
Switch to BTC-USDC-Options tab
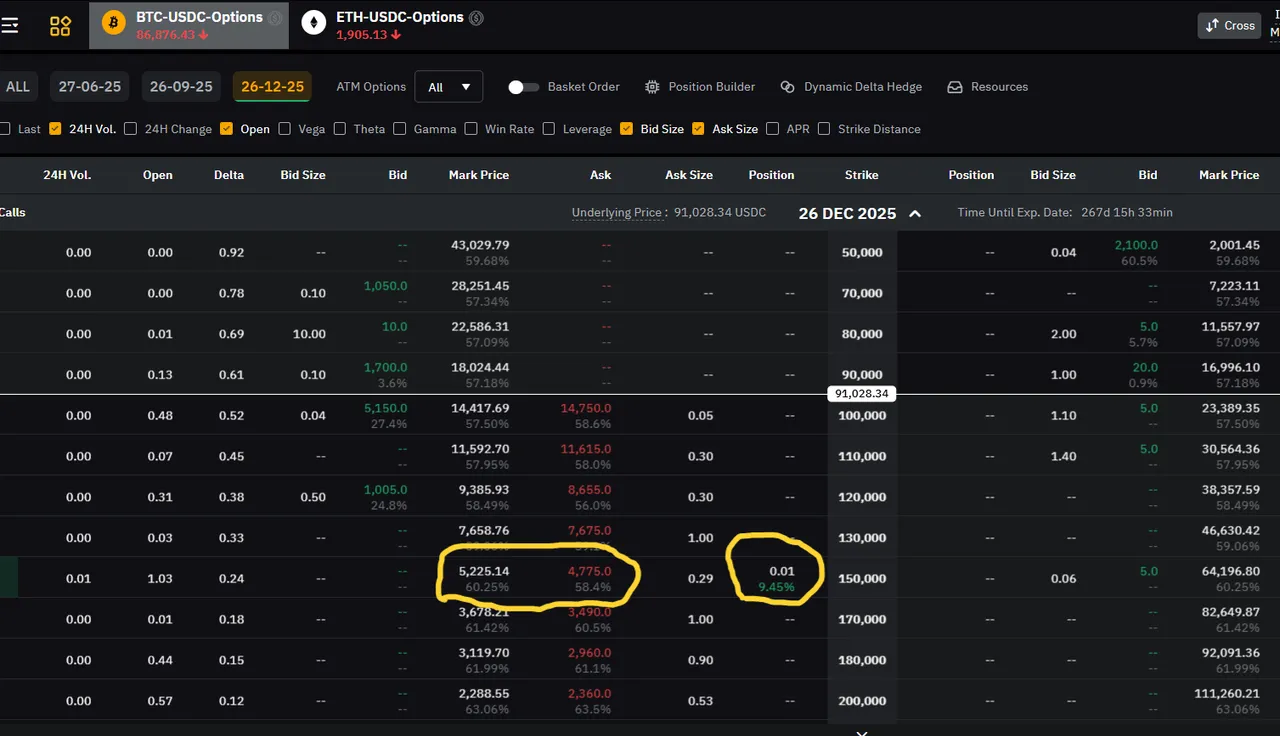[x=189, y=25]
